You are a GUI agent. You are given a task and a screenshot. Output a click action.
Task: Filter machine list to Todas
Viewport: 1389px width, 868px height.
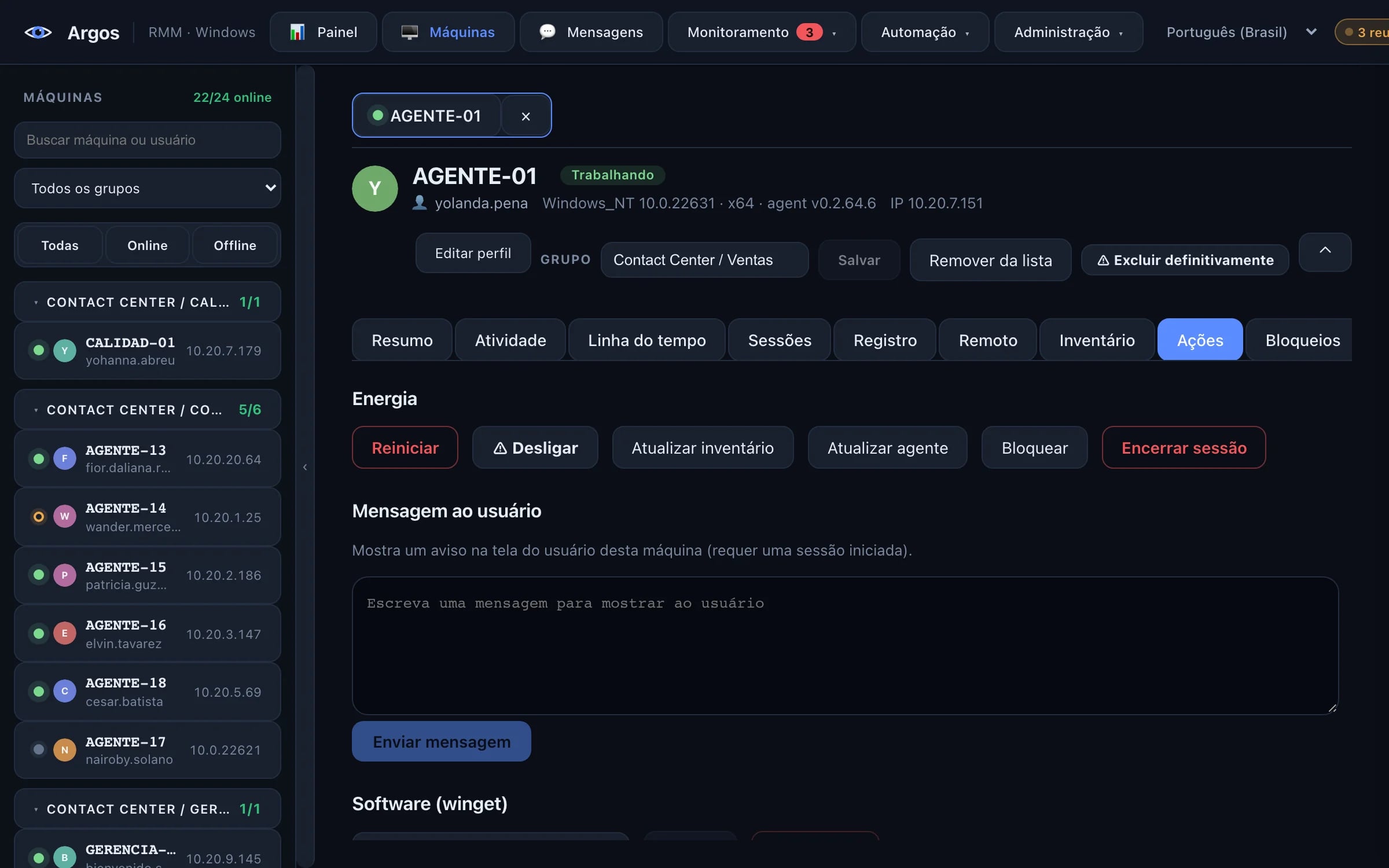click(60, 245)
